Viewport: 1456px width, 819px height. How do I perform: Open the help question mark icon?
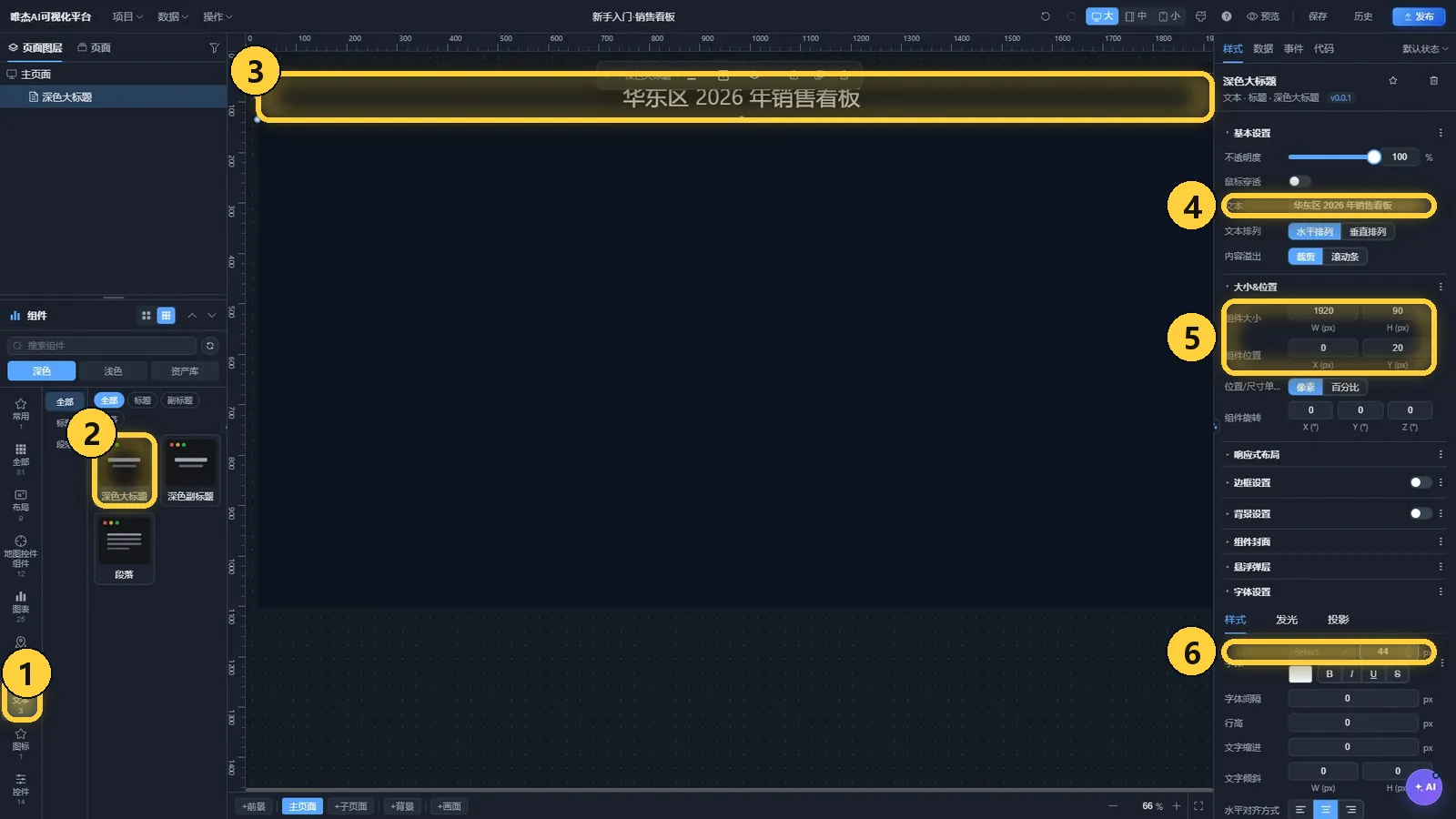coord(1227,16)
